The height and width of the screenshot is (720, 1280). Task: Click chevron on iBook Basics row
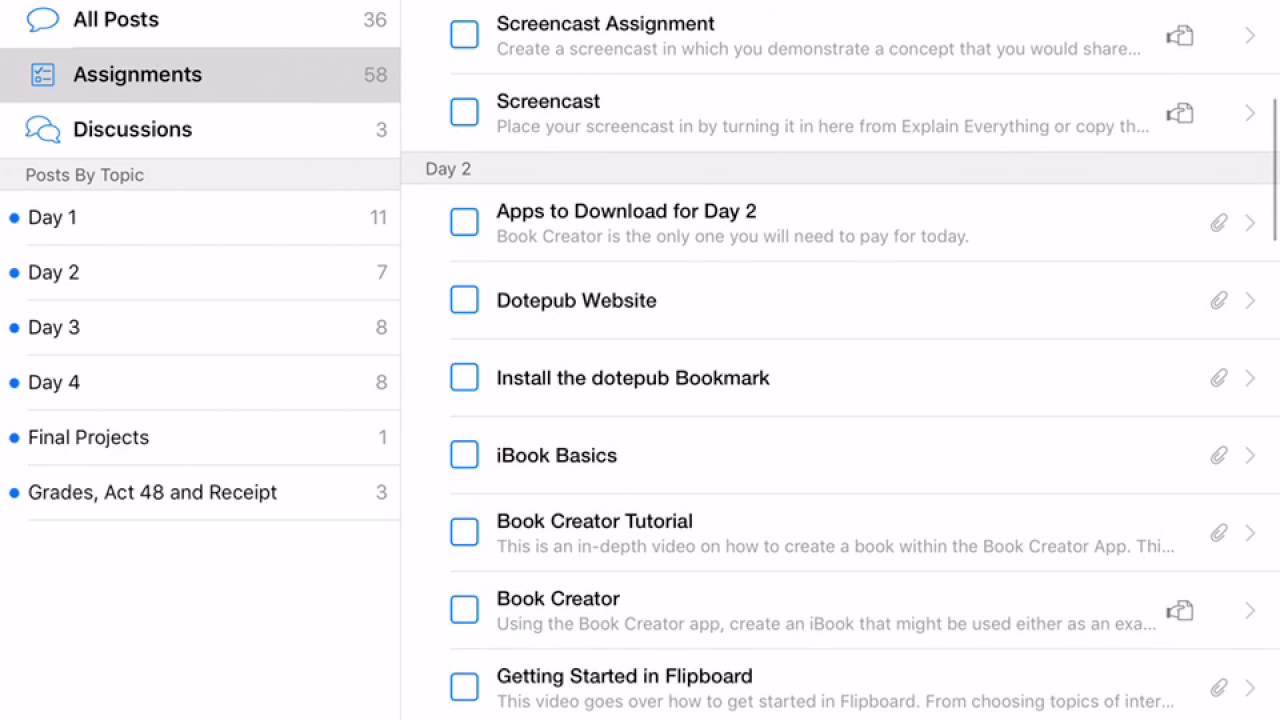[x=1250, y=455]
